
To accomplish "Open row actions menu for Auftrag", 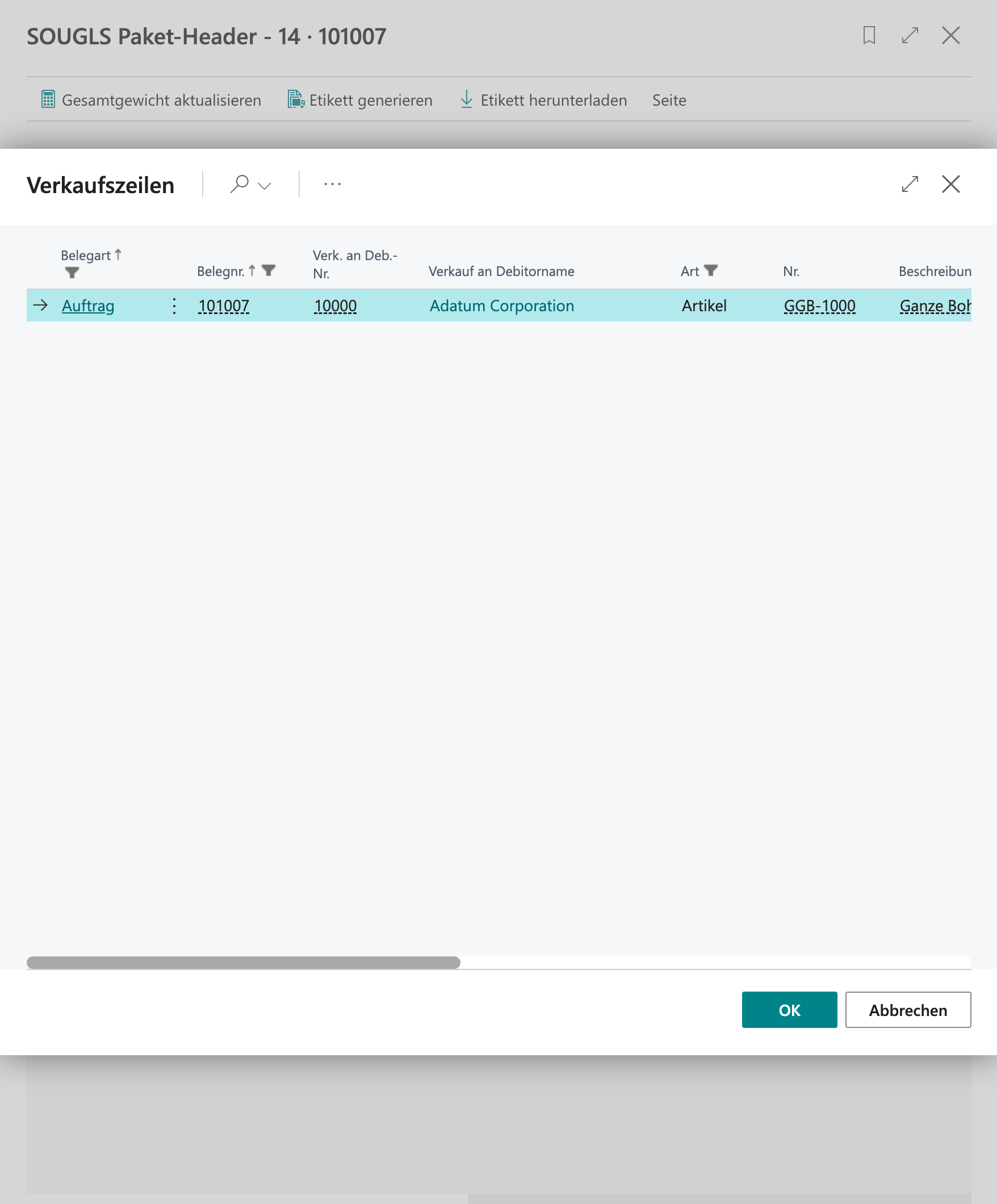I will click(174, 306).
